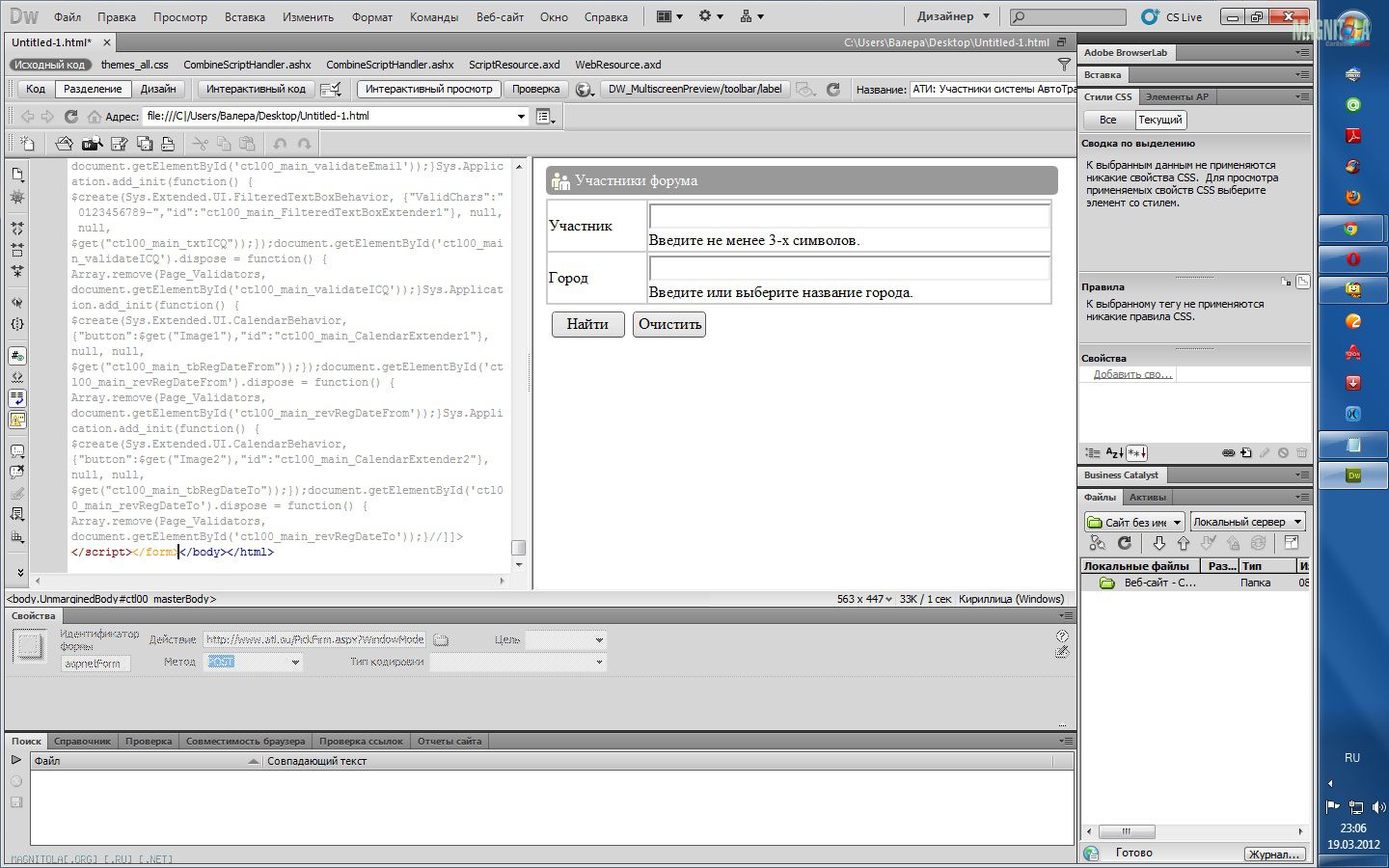This screenshot has width=1389, height=868.
Task: Click the Найти button in preview
Action: coord(587,324)
